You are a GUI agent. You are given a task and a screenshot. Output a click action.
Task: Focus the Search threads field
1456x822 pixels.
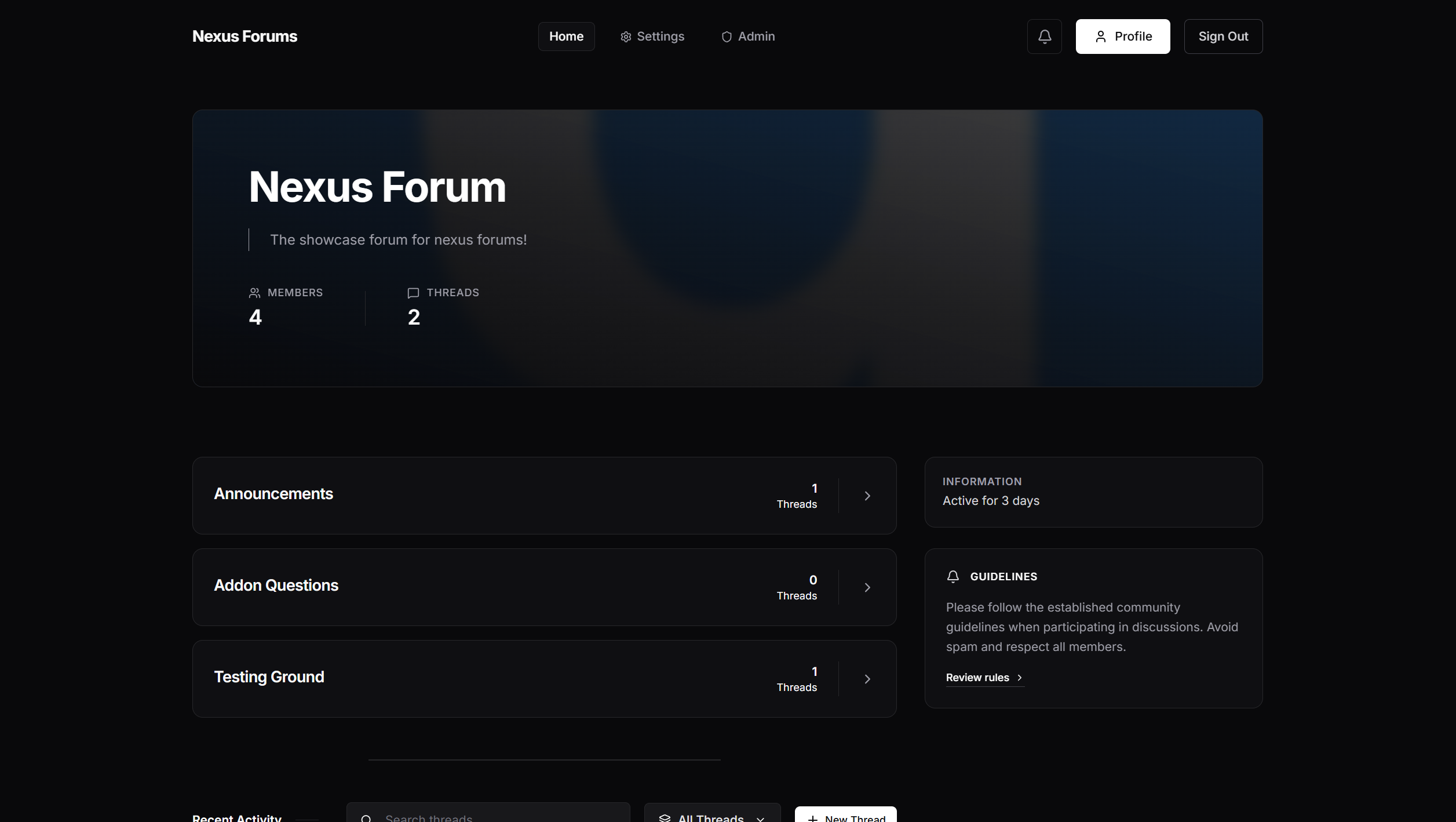pyautogui.click(x=488, y=813)
